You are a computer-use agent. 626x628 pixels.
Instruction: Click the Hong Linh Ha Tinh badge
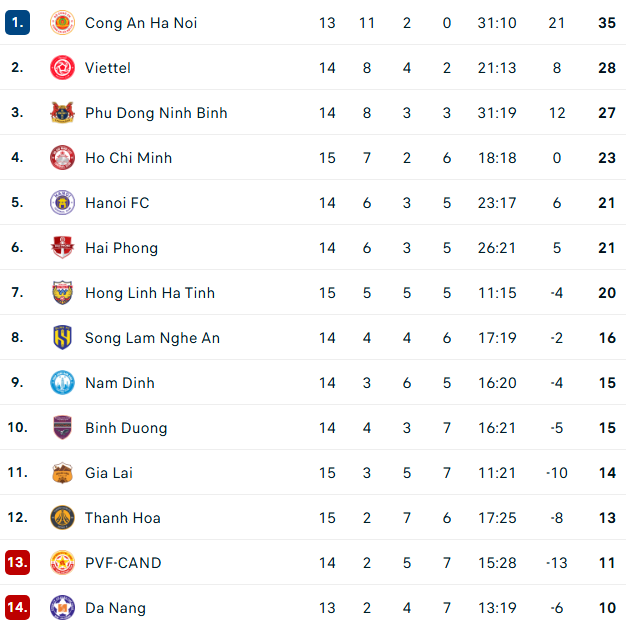tap(62, 293)
